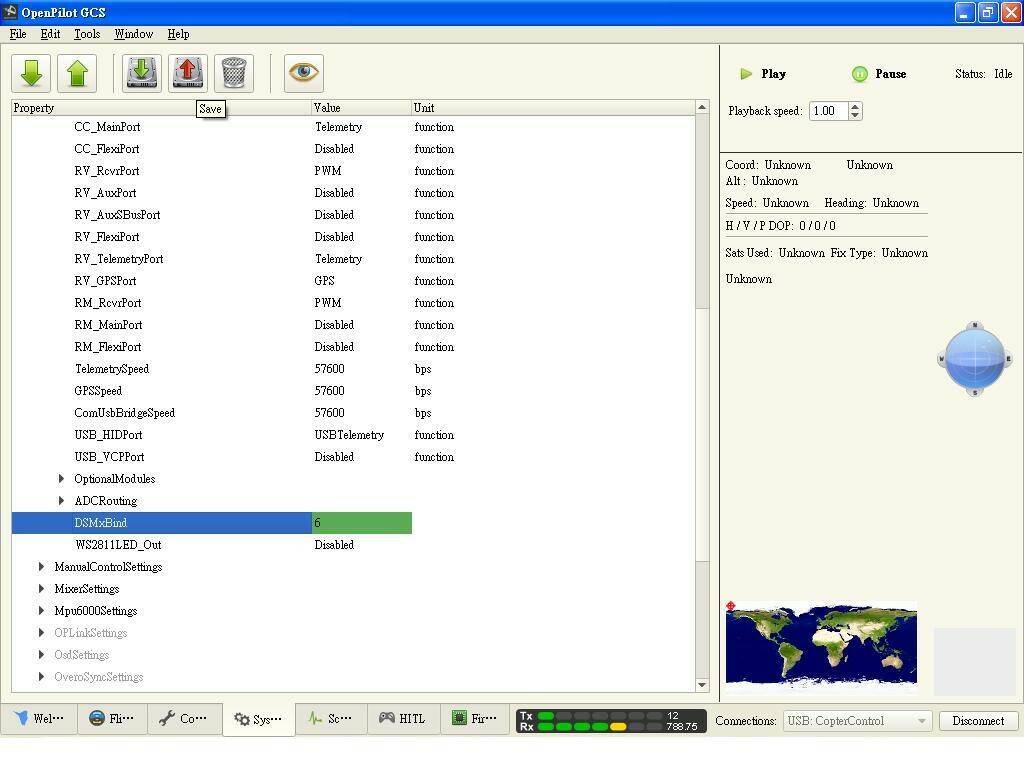Expand the MixerSettings node

[41, 589]
